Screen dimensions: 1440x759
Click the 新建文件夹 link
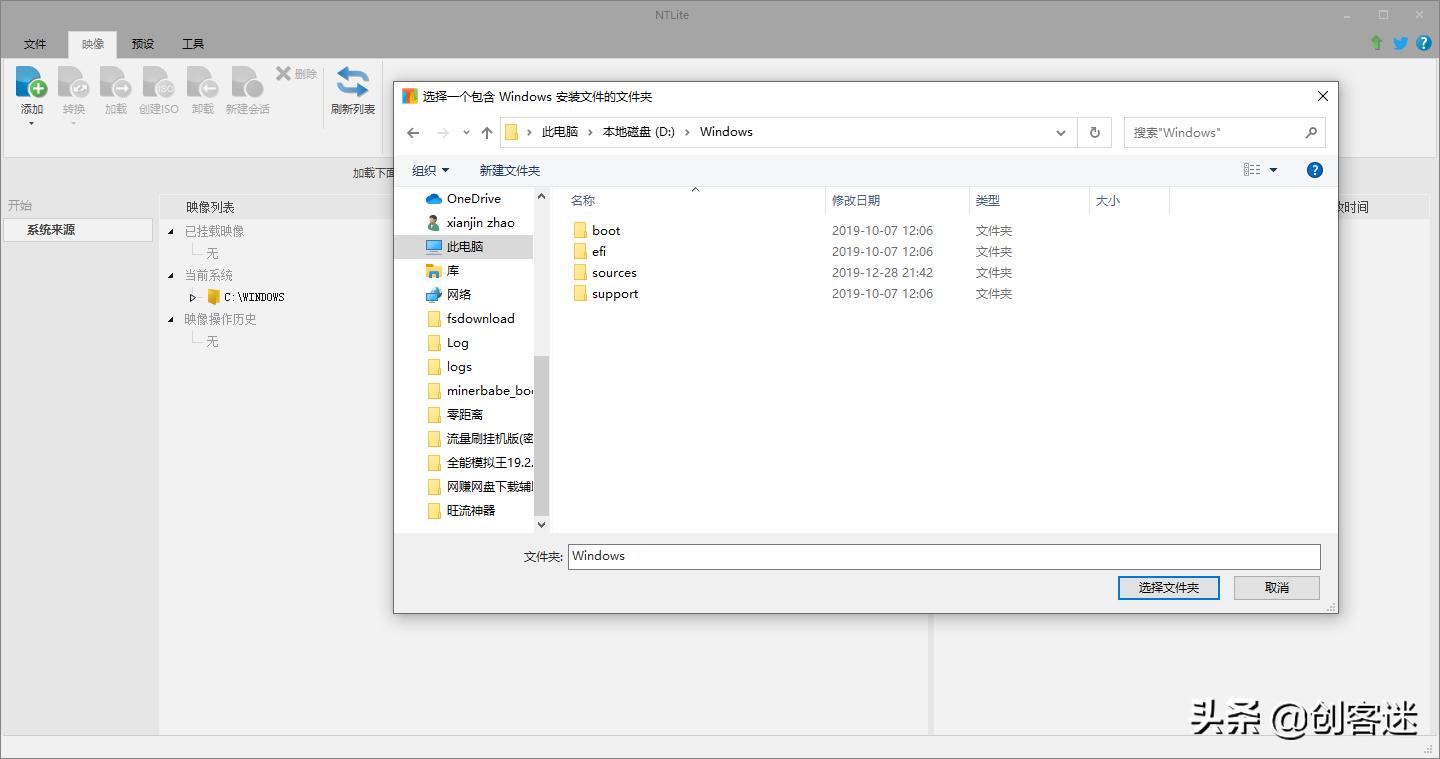click(x=510, y=170)
